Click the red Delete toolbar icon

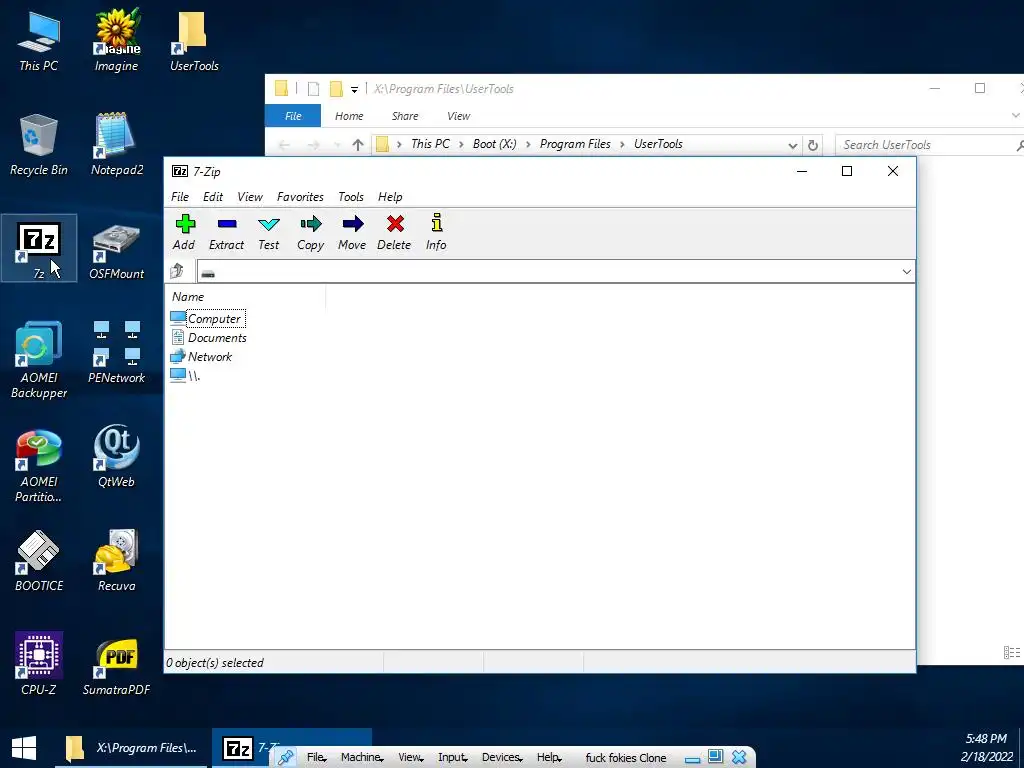click(x=394, y=232)
